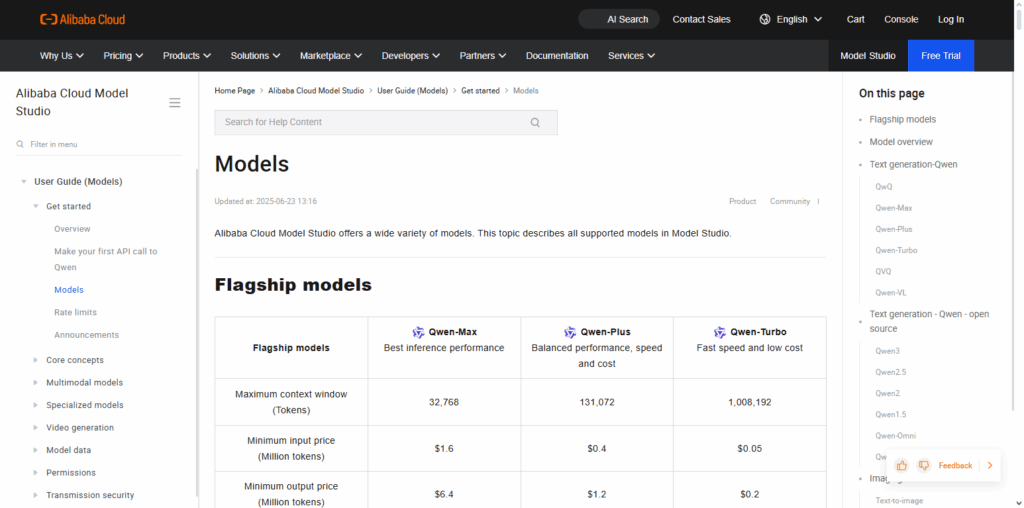Jump to Model overview in On this page

[x=901, y=142]
